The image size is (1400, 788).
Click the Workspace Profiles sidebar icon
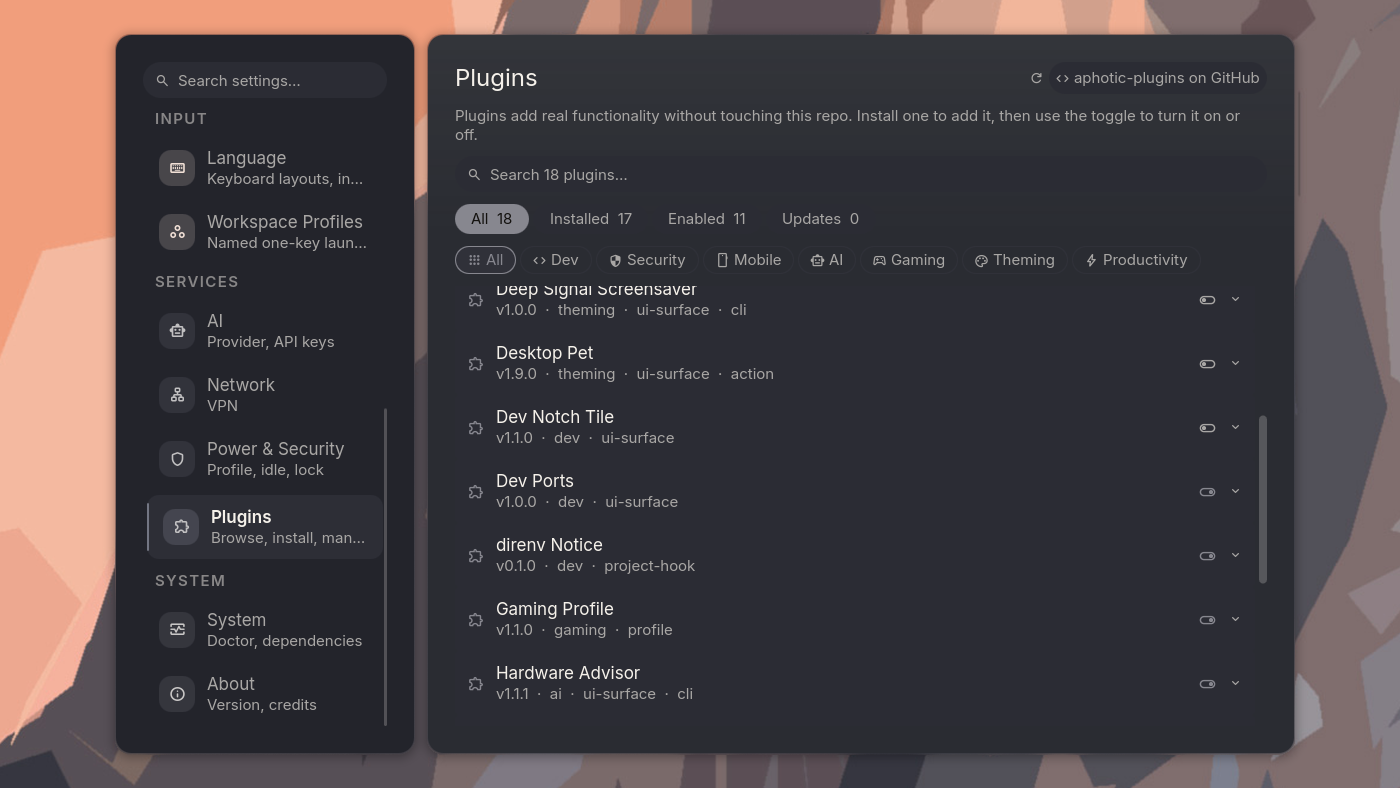[x=177, y=232]
